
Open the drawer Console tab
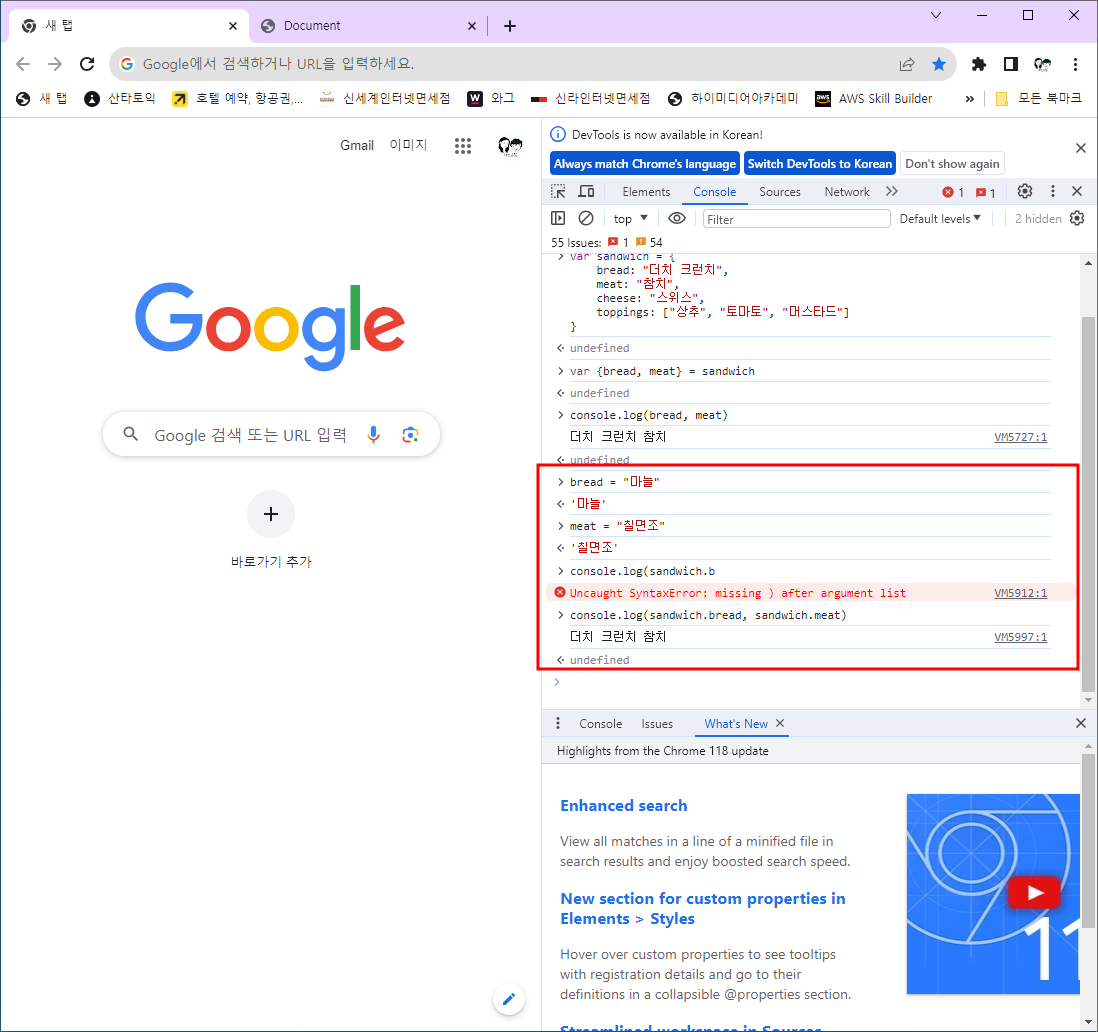[x=600, y=724]
